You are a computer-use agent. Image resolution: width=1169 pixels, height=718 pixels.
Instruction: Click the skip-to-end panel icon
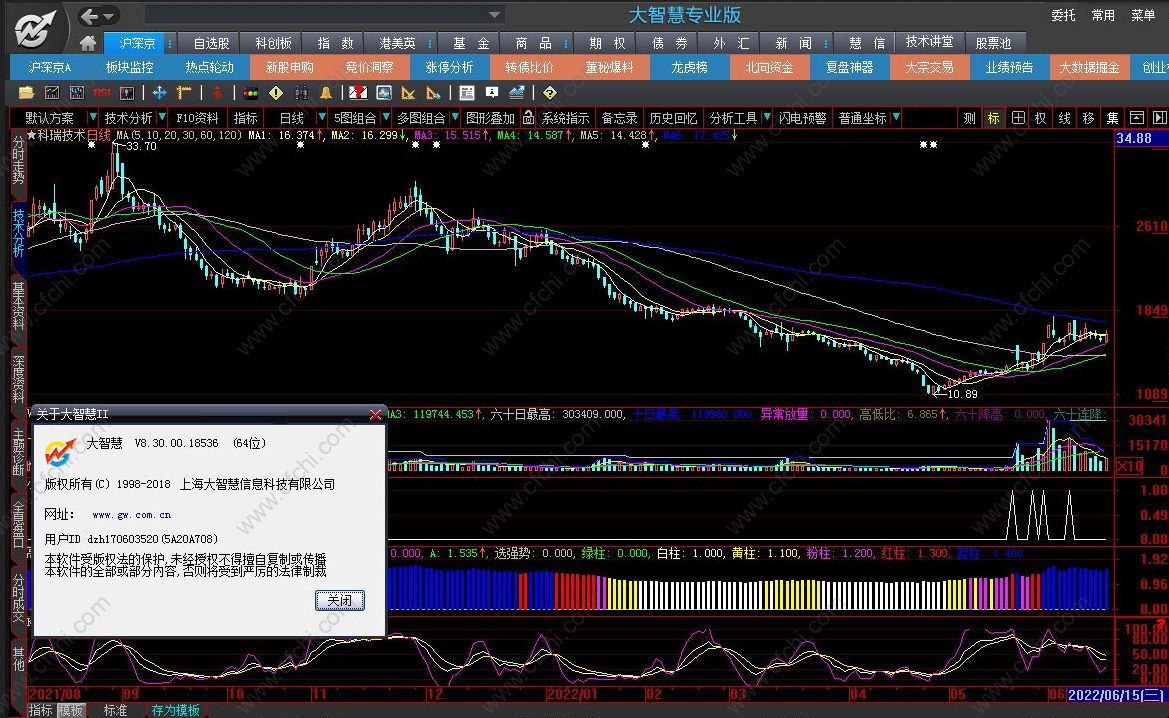pyautogui.click(x=1159, y=118)
